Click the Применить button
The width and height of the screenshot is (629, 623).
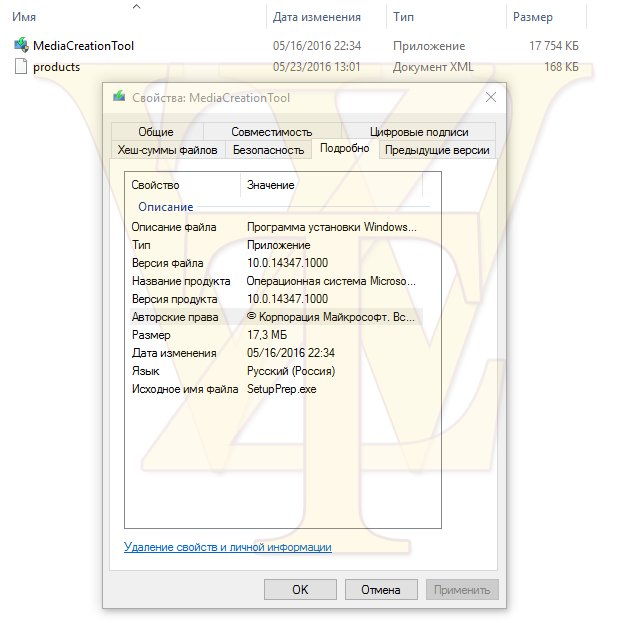click(462, 589)
